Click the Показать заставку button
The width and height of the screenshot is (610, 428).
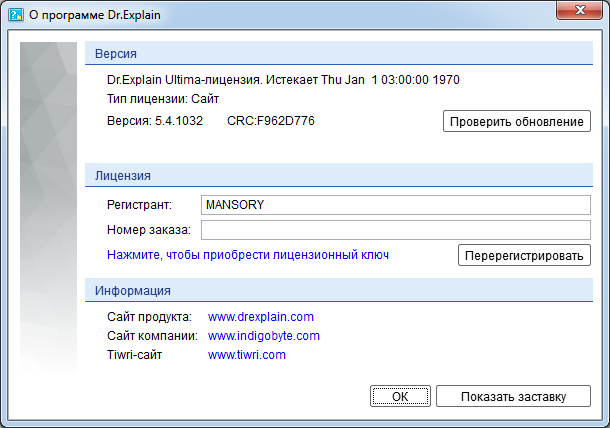(x=513, y=396)
